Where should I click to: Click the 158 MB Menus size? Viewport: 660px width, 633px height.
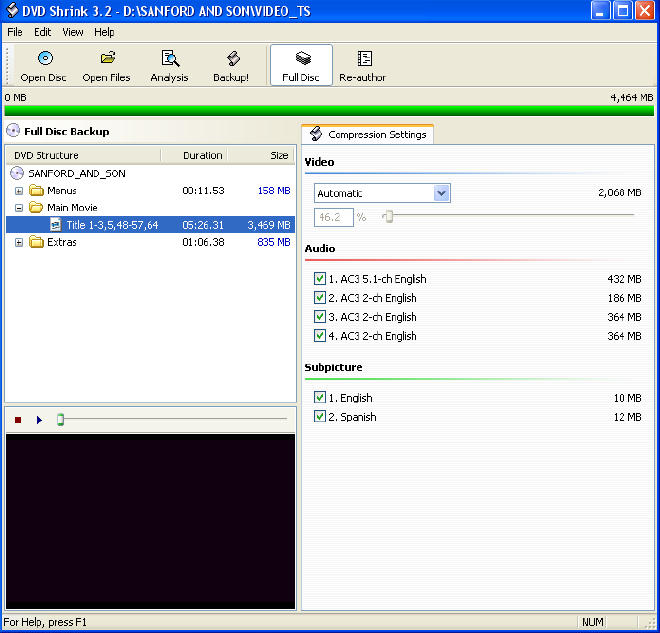tap(274, 191)
